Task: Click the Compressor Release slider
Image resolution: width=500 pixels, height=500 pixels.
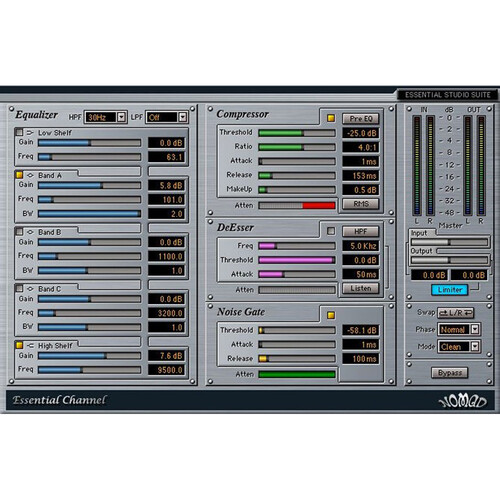Action: pos(297,176)
